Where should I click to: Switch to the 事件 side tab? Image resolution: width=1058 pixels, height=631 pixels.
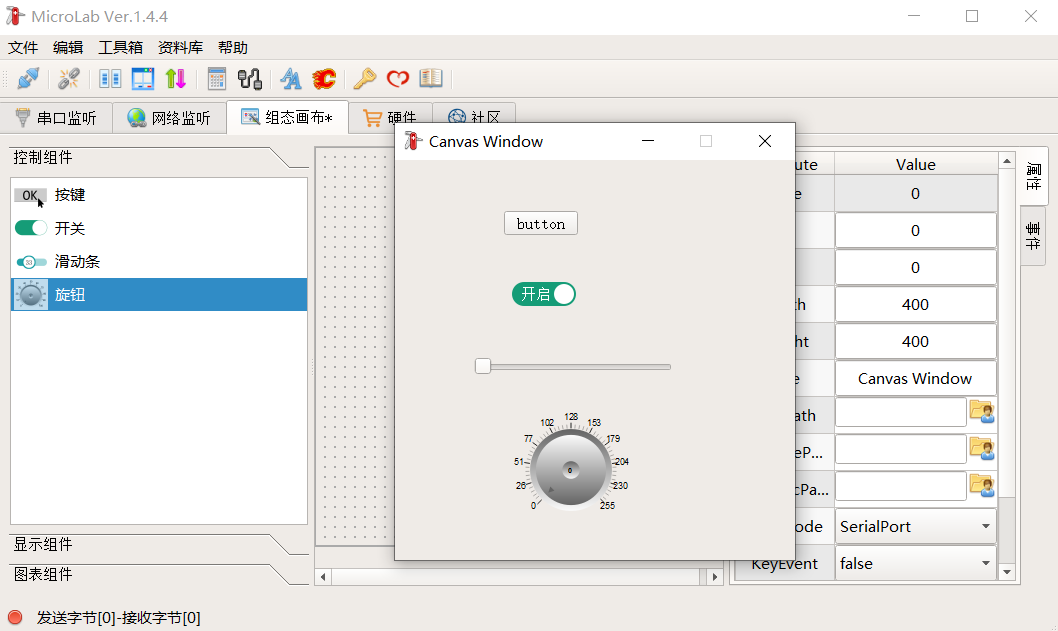[x=1033, y=236]
